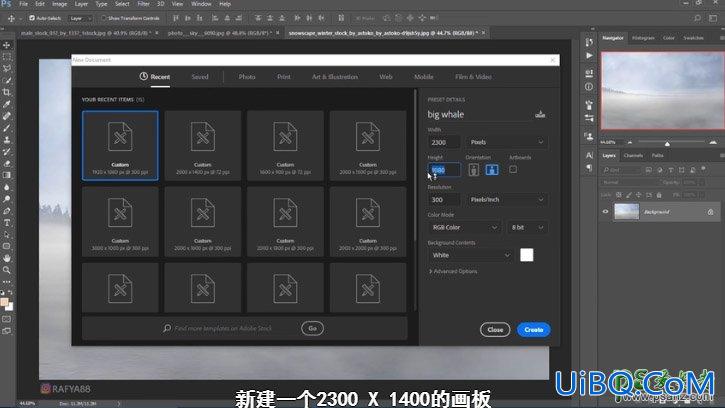Open the Filter menu

(143, 4)
